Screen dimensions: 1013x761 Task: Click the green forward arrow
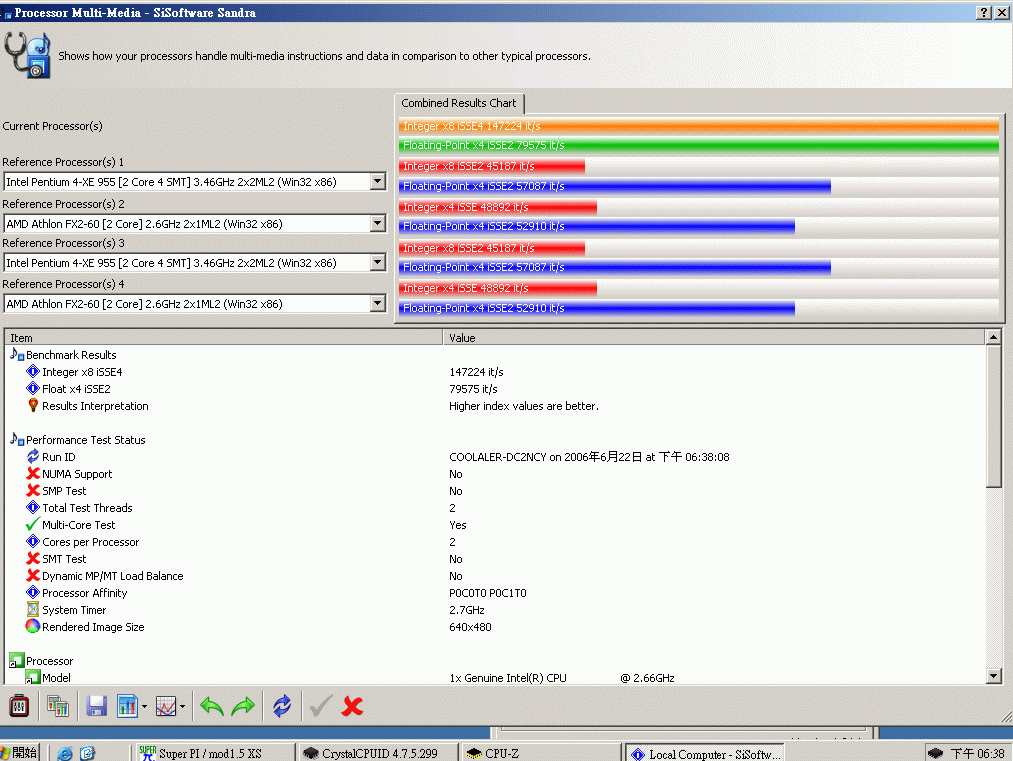coord(244,706)
